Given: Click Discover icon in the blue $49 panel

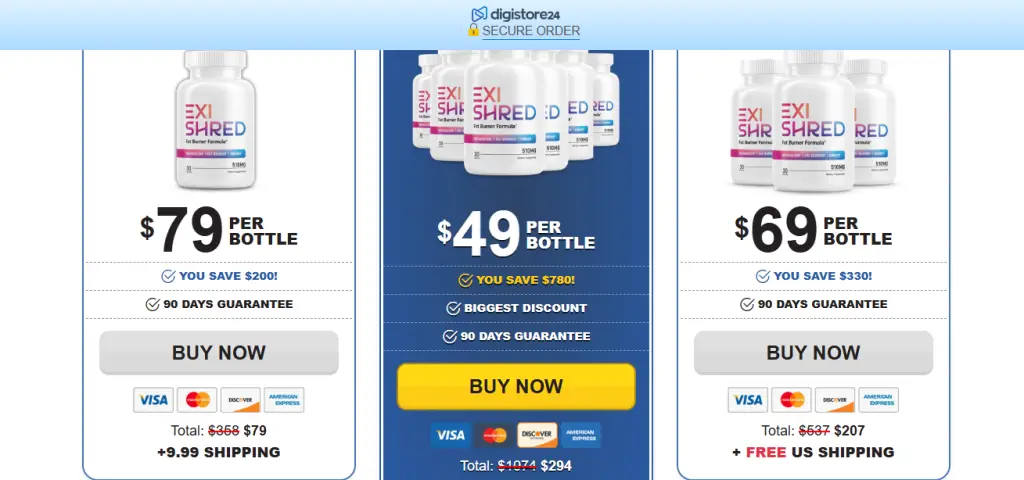Looking at the screenshot, I should point(537,435).
